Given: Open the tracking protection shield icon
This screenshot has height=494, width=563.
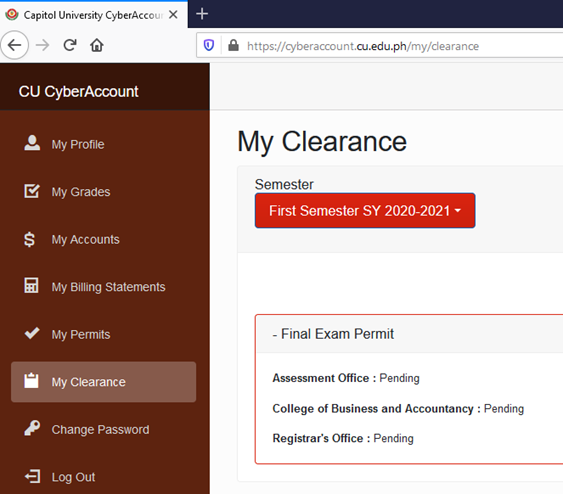Looking at the screenshot, I should (x=209, y=45).
